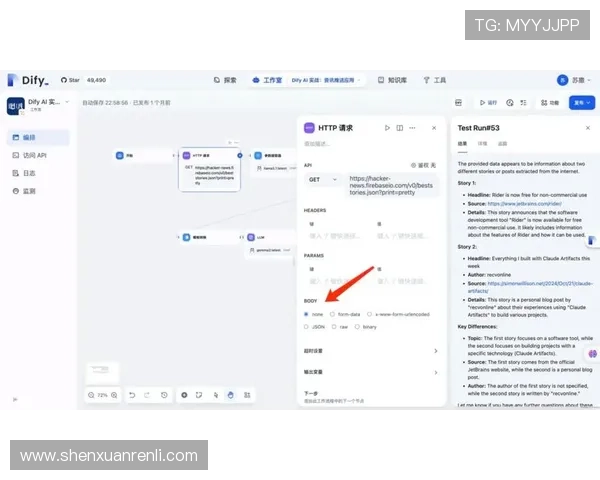The height and width of the screenshot is (480, 600).
Task: Run the selected node via small play icon above it
Action: (230, 142)
